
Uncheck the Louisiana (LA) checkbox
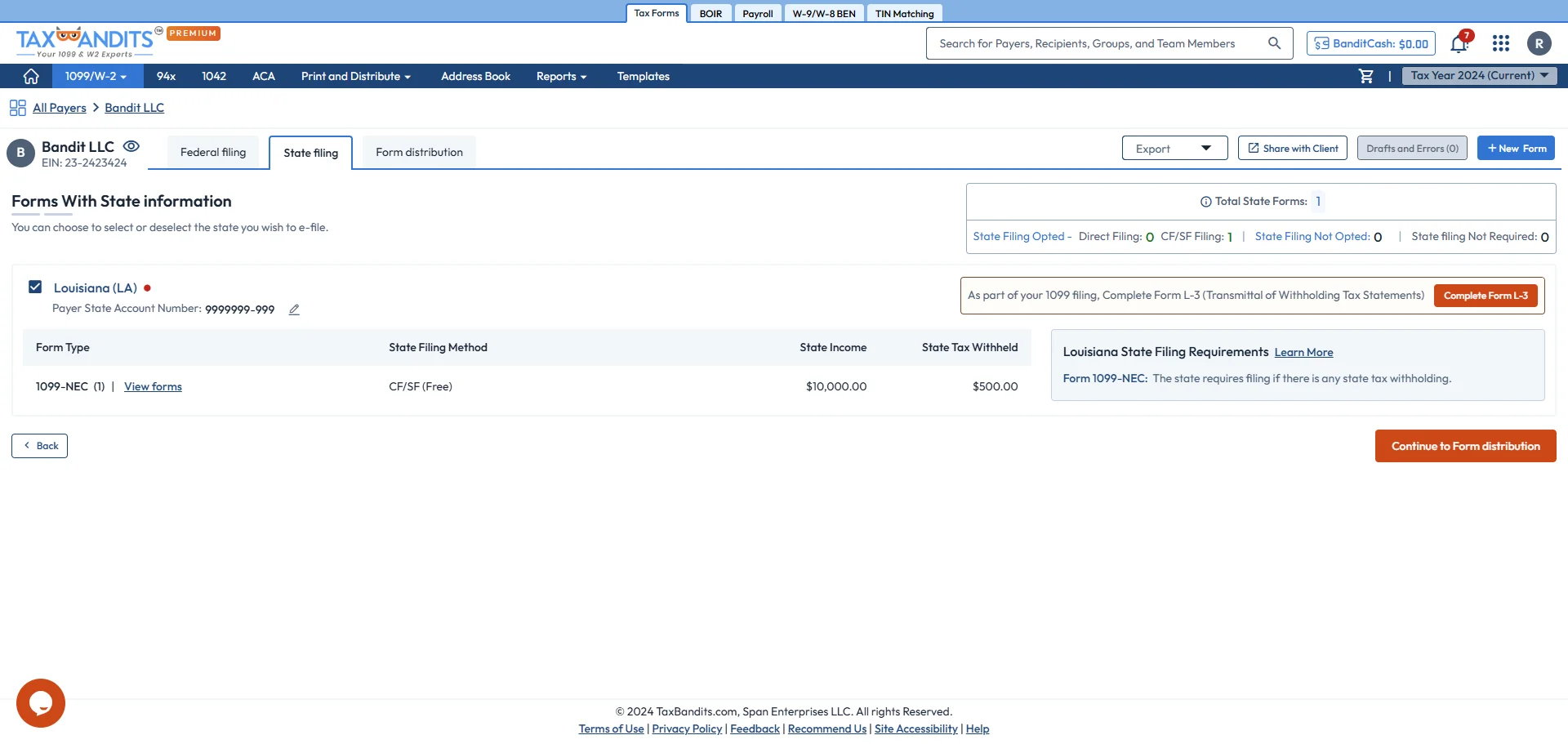[x=35, y=287]
